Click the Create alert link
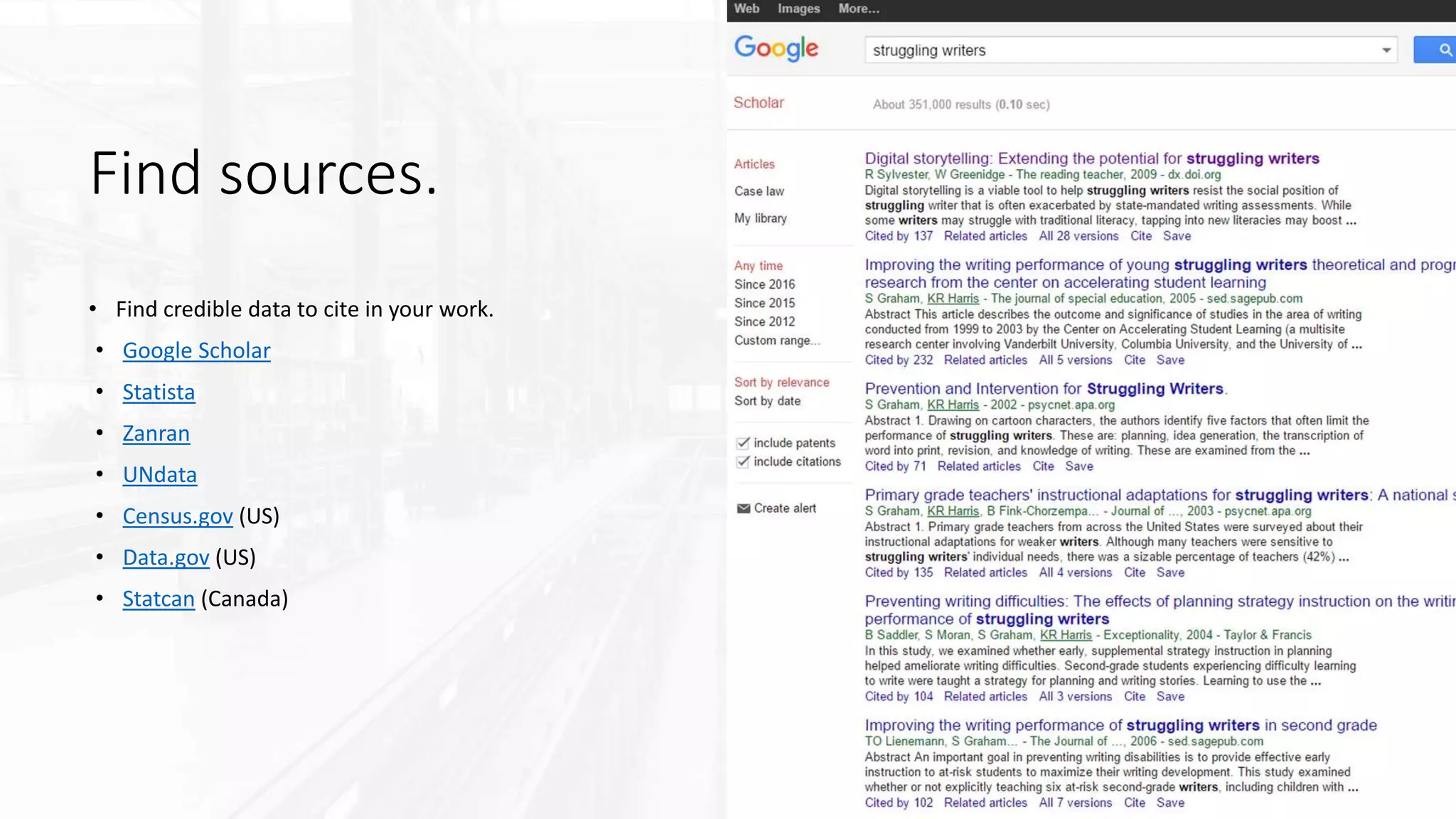This screenshot has width=1456, height=819. click(785, 508)
